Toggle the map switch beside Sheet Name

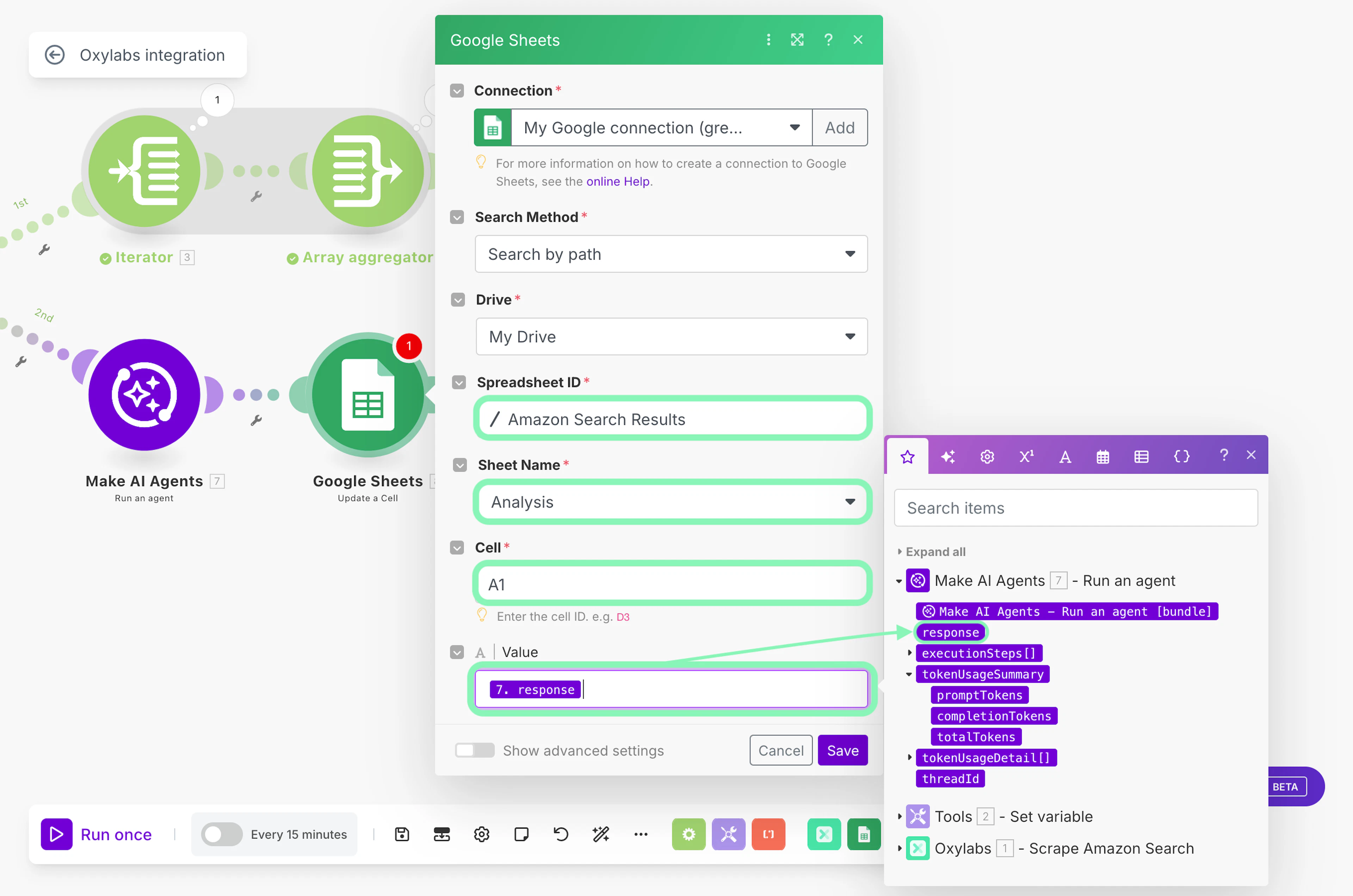coord(460,465)
